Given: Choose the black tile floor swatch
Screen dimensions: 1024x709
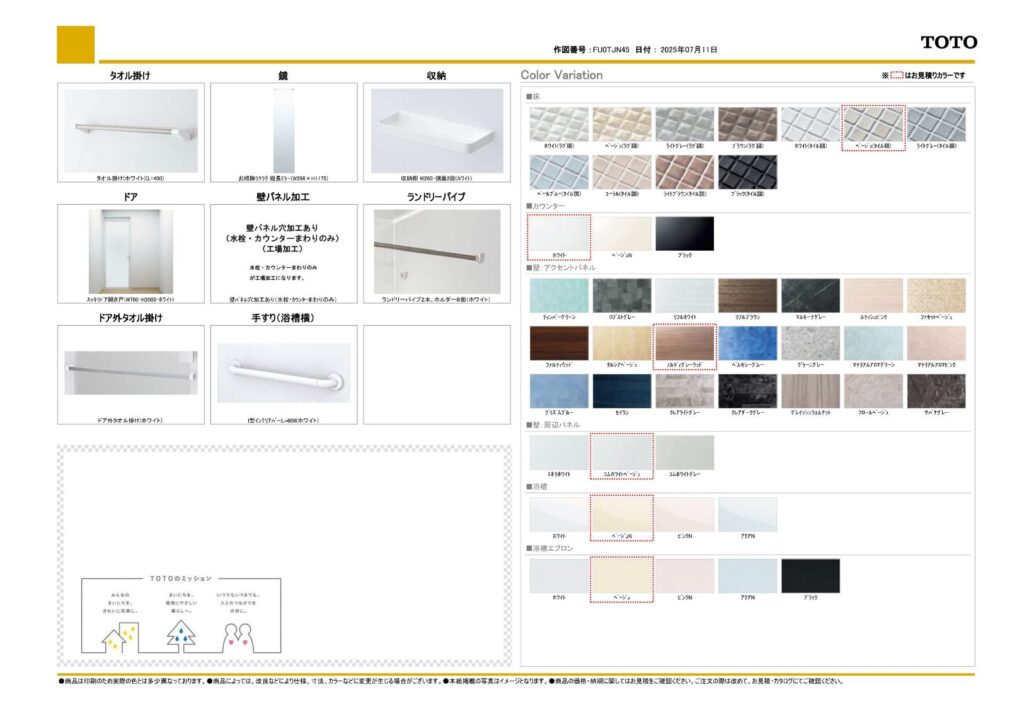Looking at the screenshot, I should [x=747, y=171].
